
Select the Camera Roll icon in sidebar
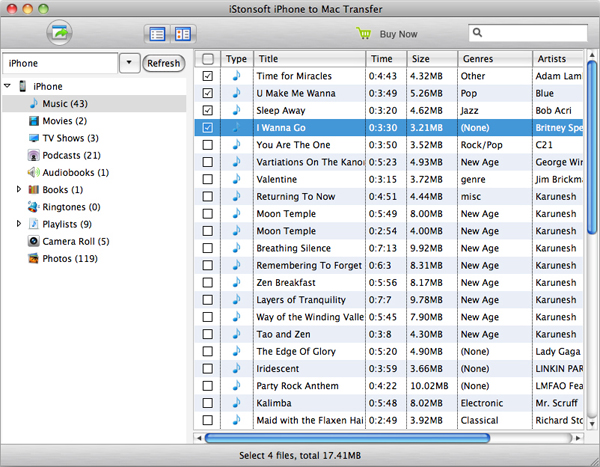33,241
